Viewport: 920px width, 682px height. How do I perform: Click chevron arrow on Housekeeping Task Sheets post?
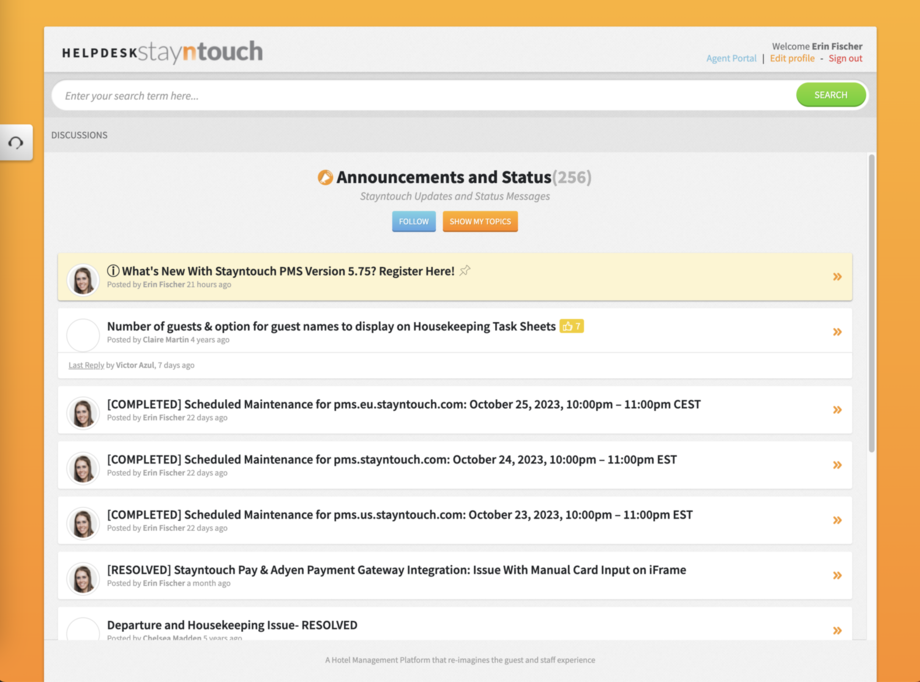click(837, 332)
